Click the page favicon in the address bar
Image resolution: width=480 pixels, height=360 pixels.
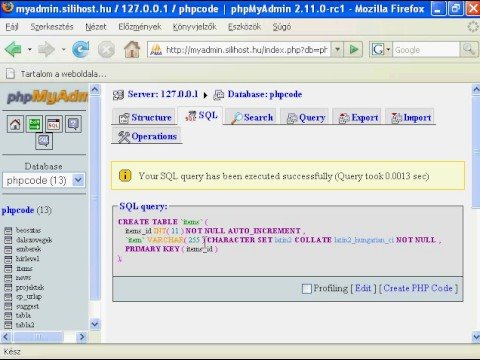pos(156,50)
